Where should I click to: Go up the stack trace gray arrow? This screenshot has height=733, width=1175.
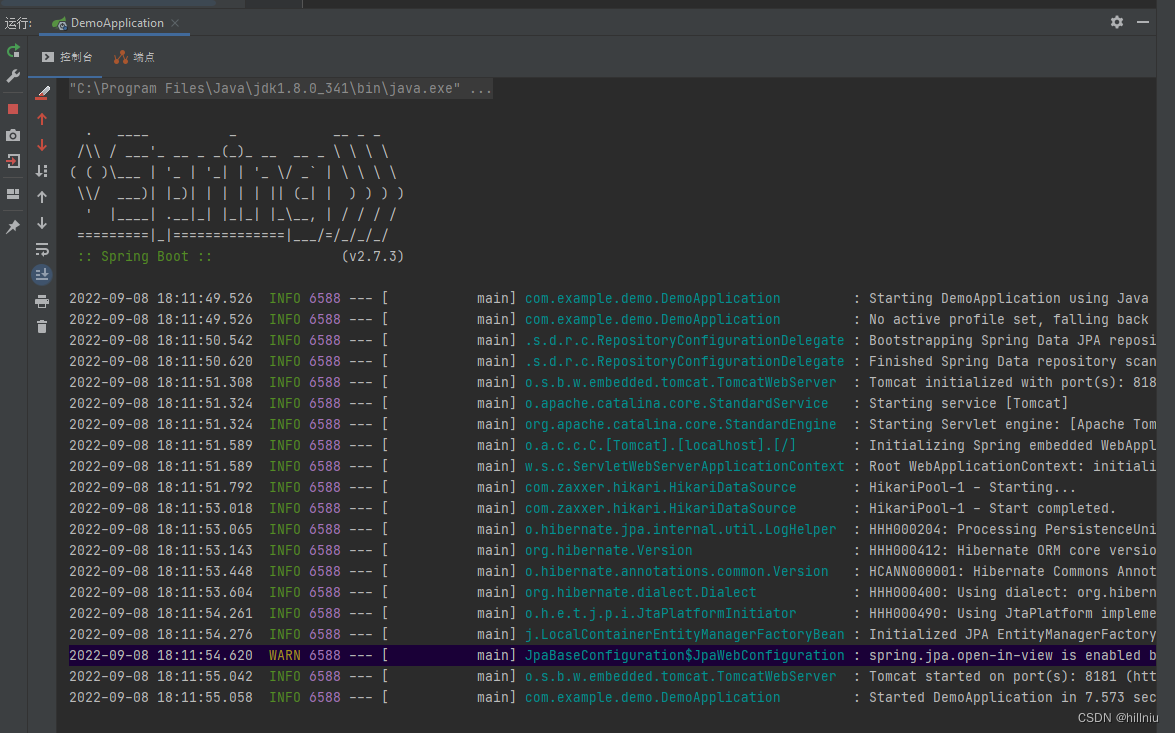[x=42, y=197]
